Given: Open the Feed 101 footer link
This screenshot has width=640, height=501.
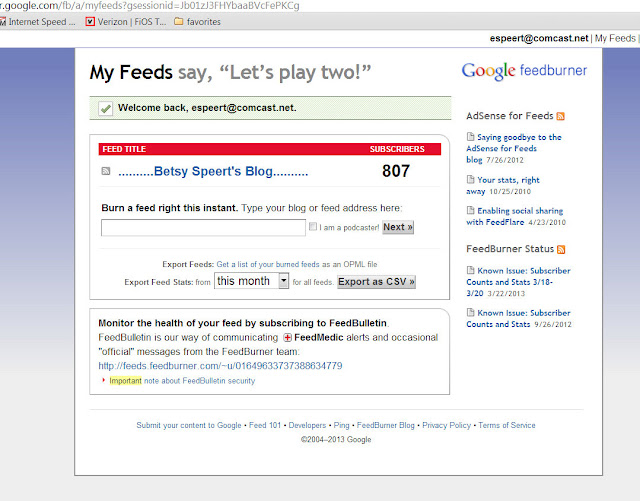Looking at the screenshot, I should click(x=265, y=425).
